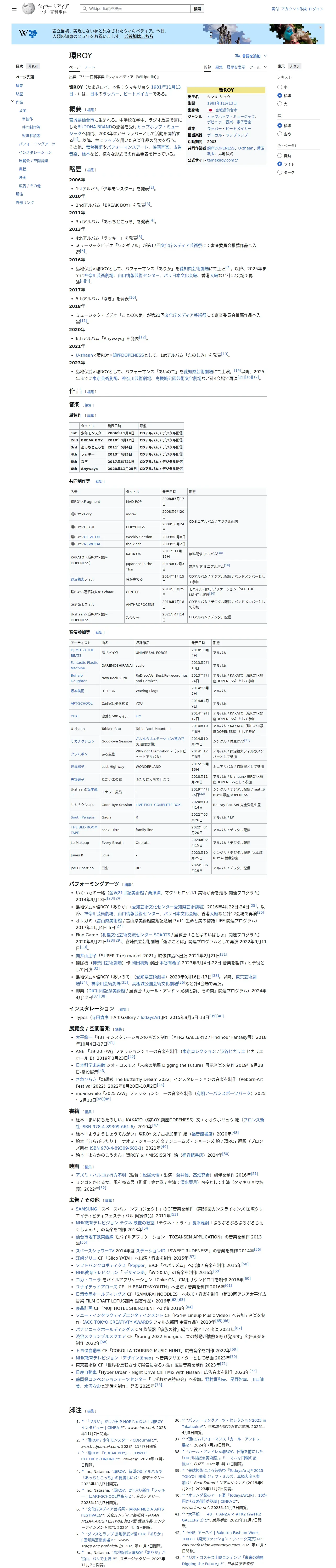The image size is (336, 1568).
Task: Jump to 広告 / その他 in contents
Action: click(30, 186)
